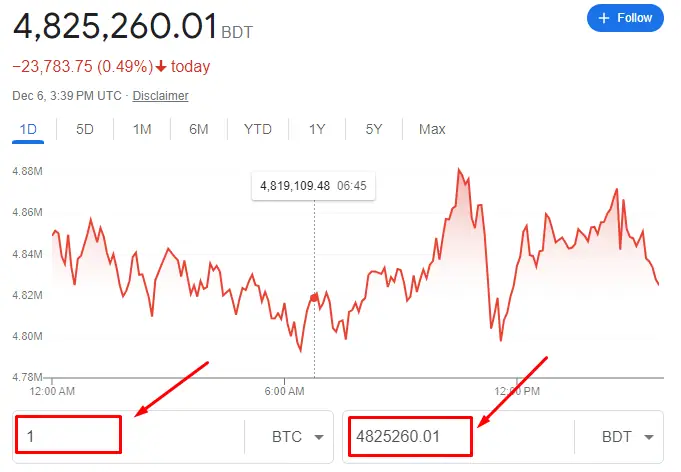The width and height of the screenshot is (681, 472).
Task: Switch to the 5D tab
Action: (85, 129)
